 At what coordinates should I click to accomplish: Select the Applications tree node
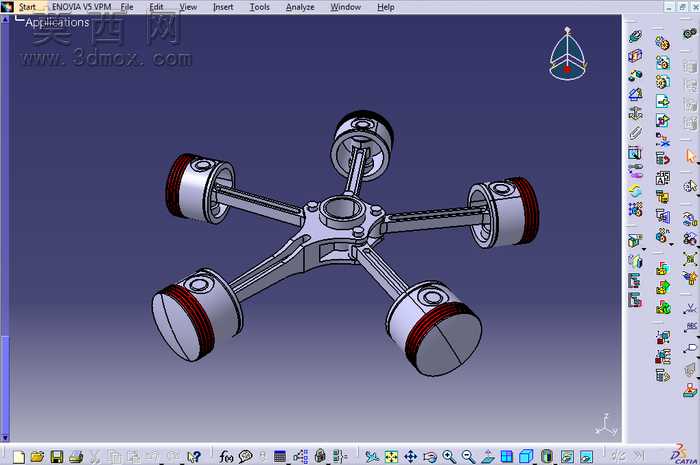(x=57, y=22)
